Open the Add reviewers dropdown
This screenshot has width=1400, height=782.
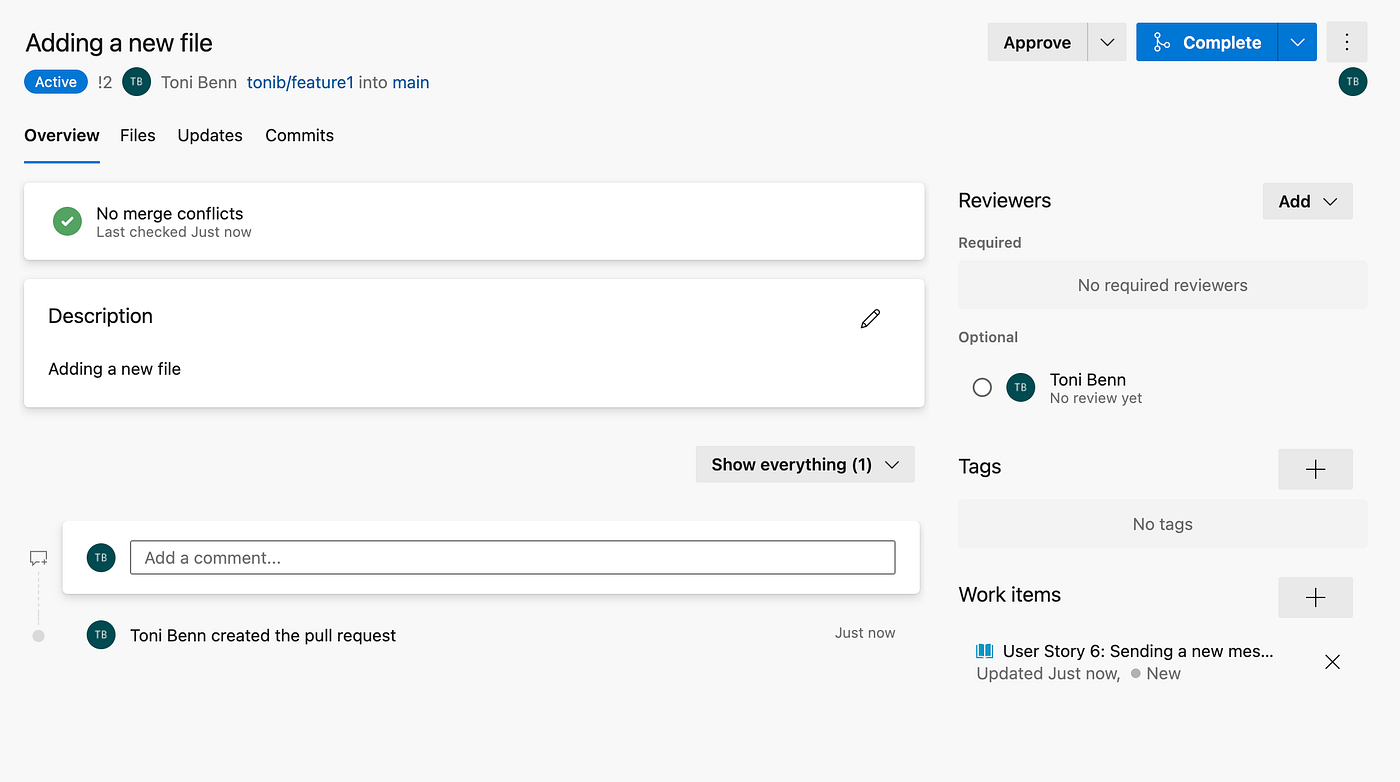tap(1307, 201)
